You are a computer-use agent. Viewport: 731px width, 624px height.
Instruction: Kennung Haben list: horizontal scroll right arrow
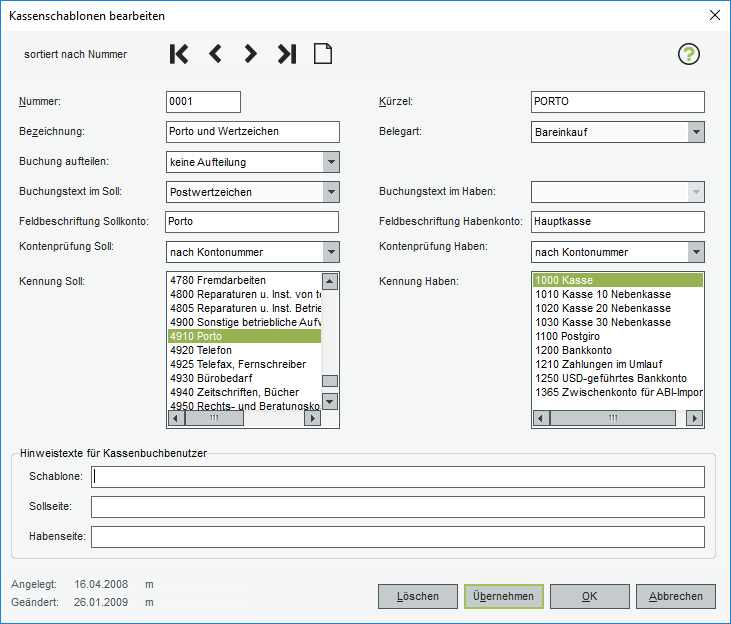[695, 418]
